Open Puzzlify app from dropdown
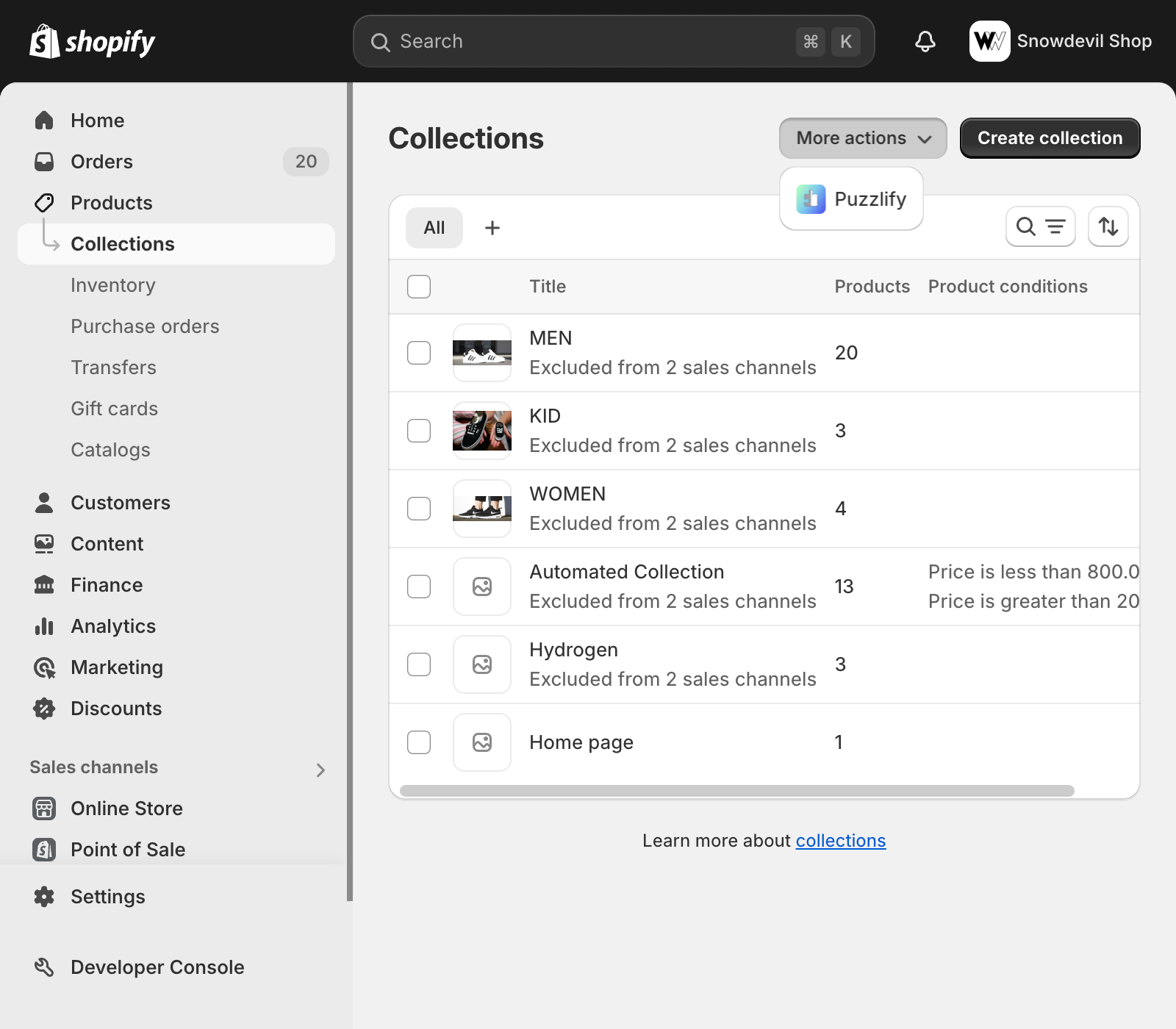 click(x=851, y=199)
